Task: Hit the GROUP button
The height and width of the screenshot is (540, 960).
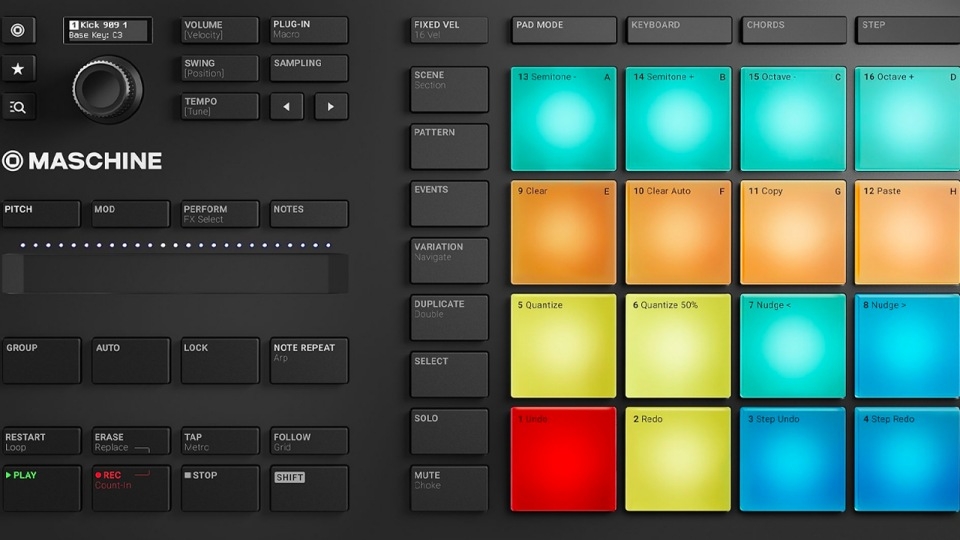Action: [41, 361]
